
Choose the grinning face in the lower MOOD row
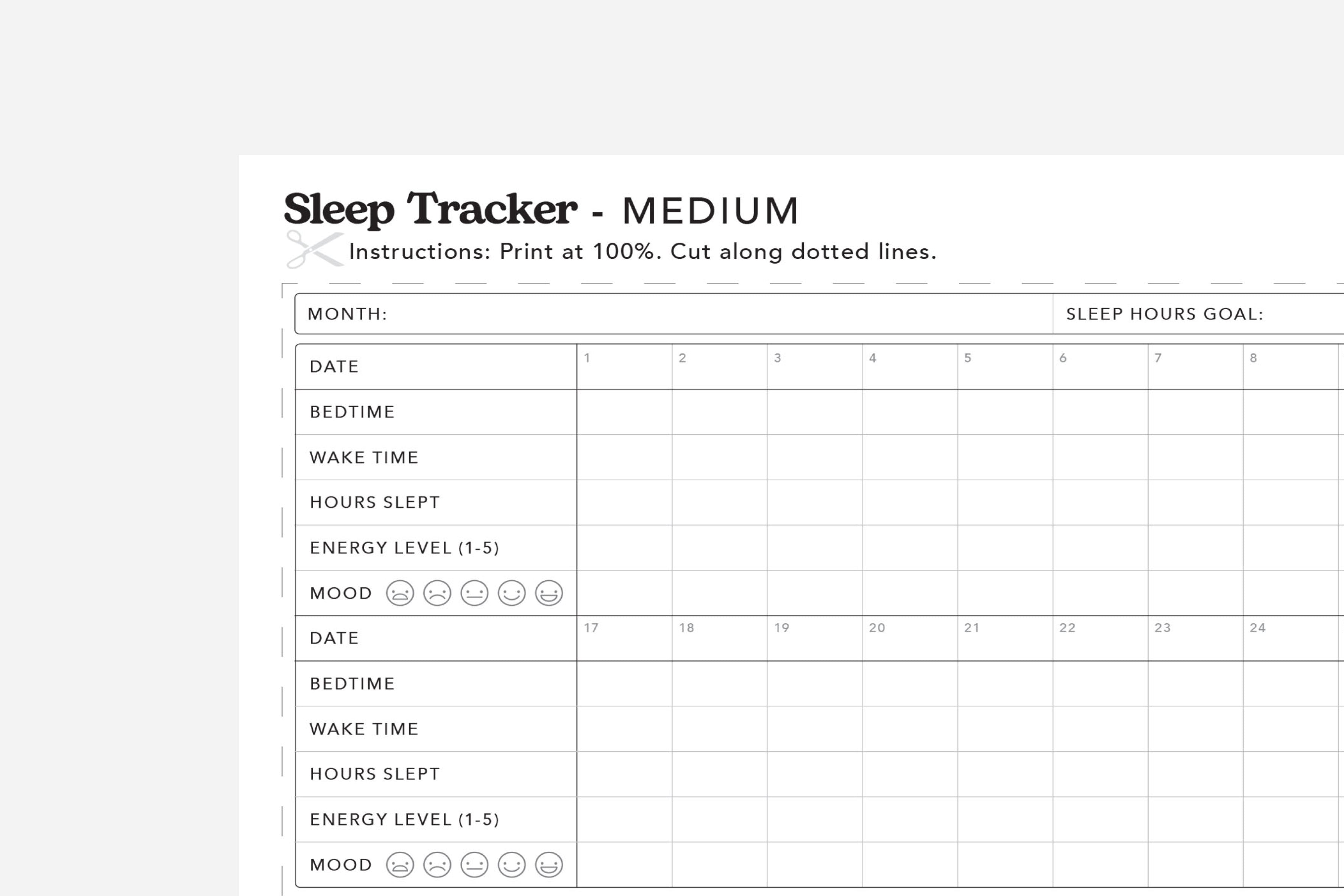pos(549,865)
